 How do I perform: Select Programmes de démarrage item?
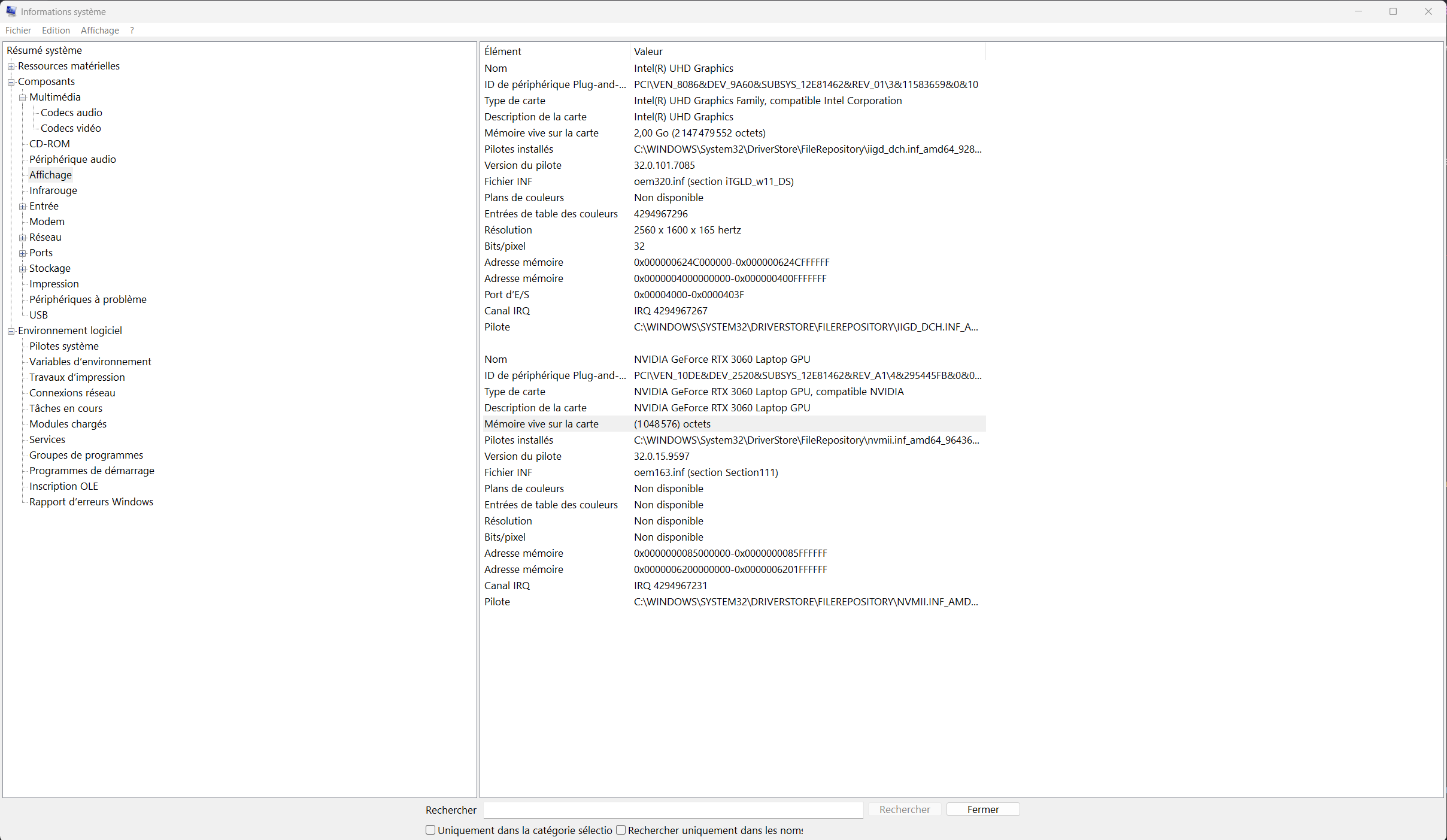click(x=92, y=471)
